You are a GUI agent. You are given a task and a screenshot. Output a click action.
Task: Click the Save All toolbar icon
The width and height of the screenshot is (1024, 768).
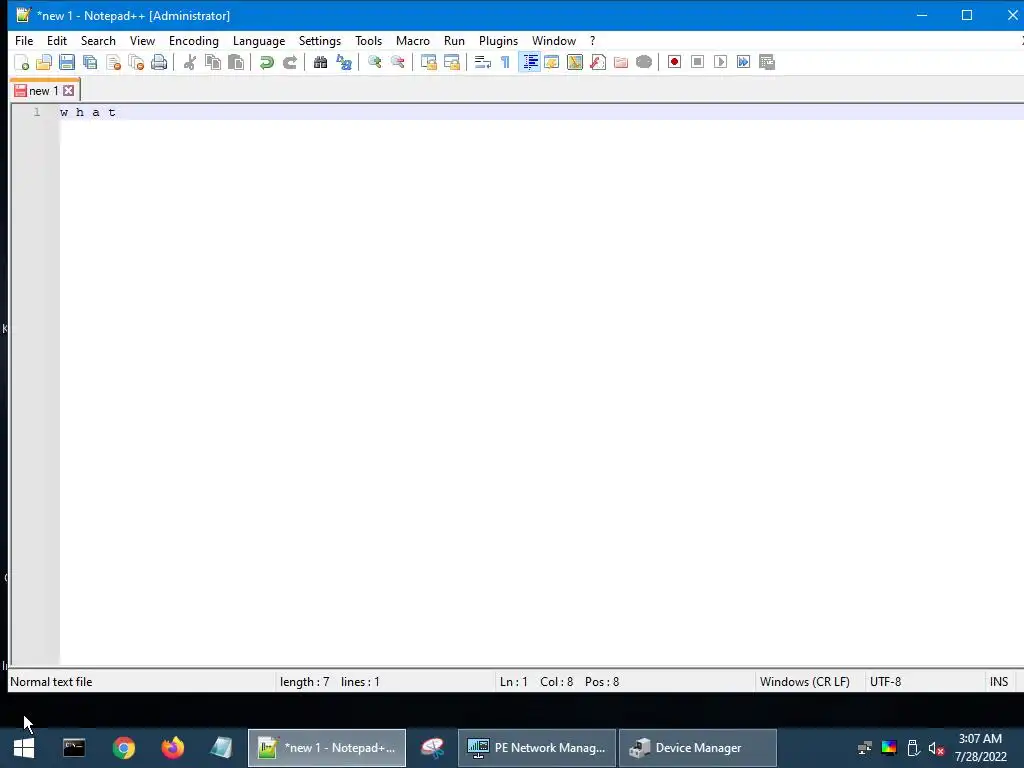coord(90,63)
